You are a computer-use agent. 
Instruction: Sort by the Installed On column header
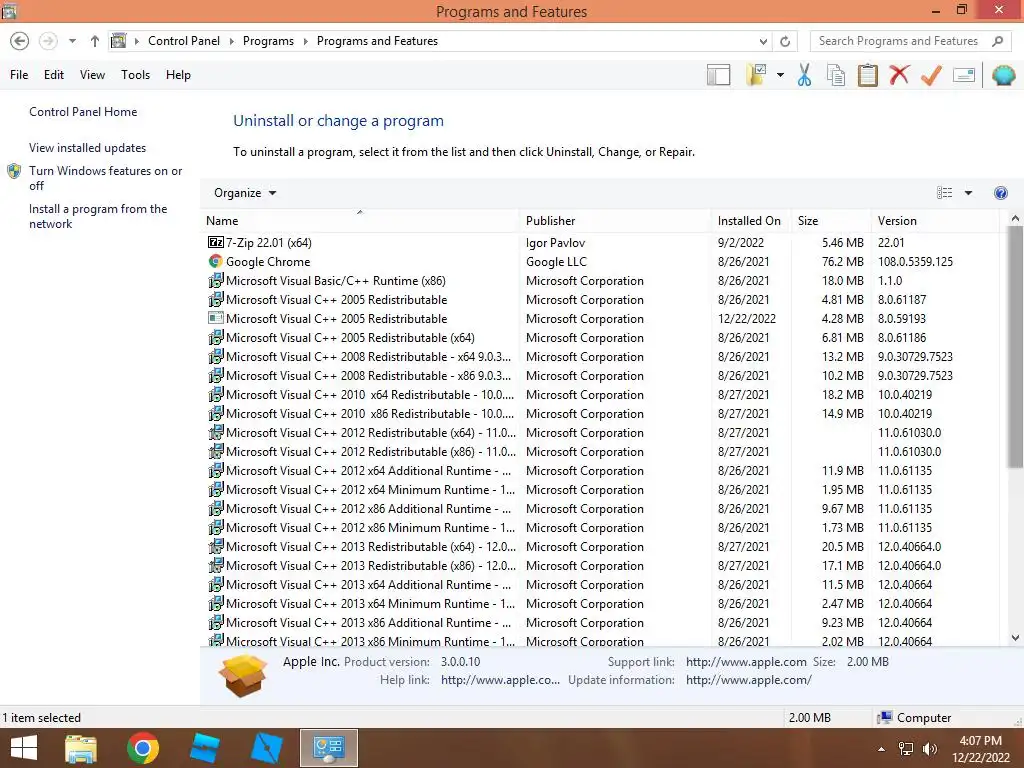click(751, 221)
